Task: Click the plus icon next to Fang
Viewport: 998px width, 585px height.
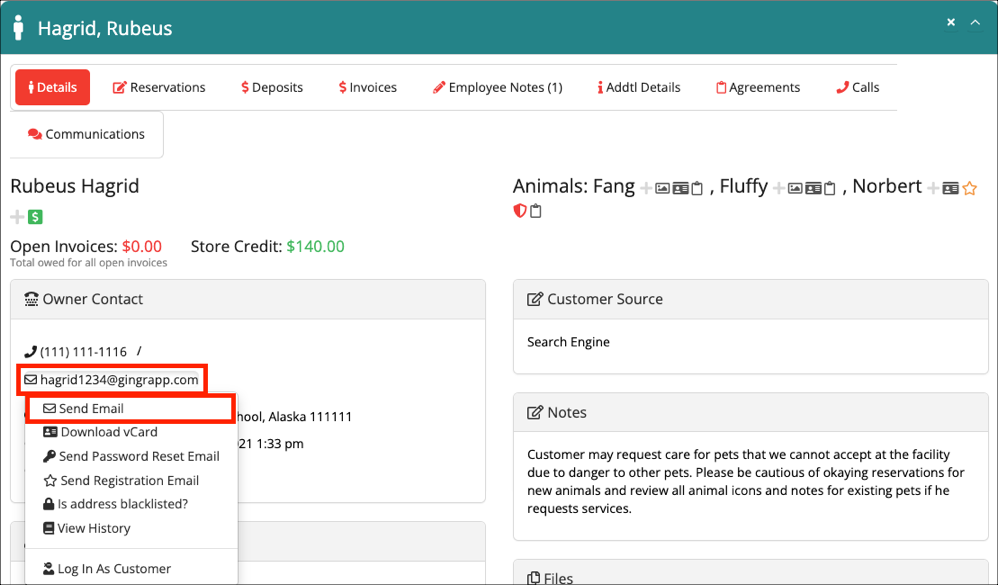Action: (x=646, y=188)
